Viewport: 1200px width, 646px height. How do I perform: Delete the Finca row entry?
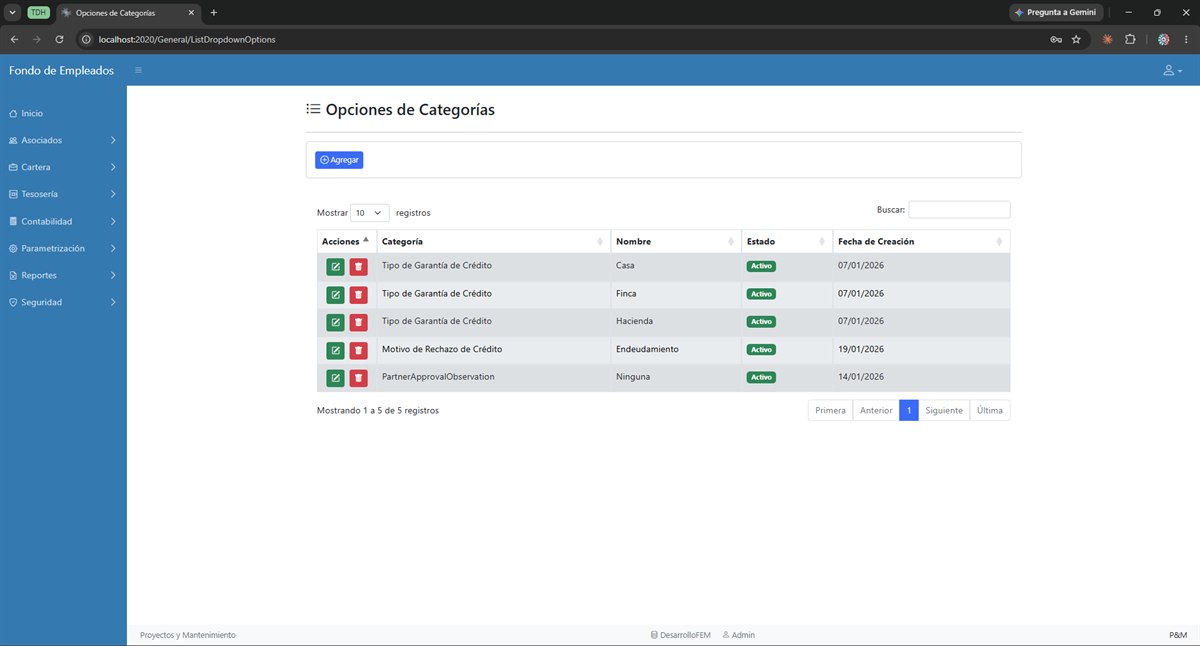point(358,295)
